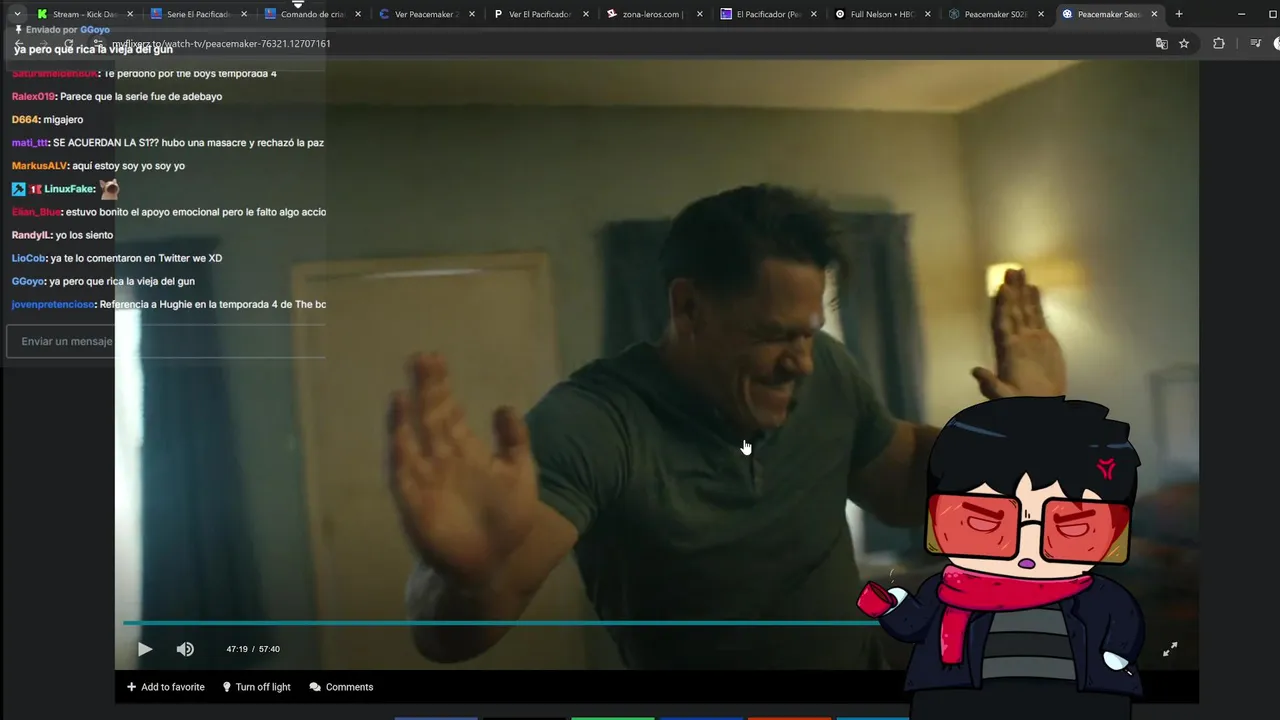Click the GGoyo name in pinned message
This screenshot has height=720, width=1280.
95,30
